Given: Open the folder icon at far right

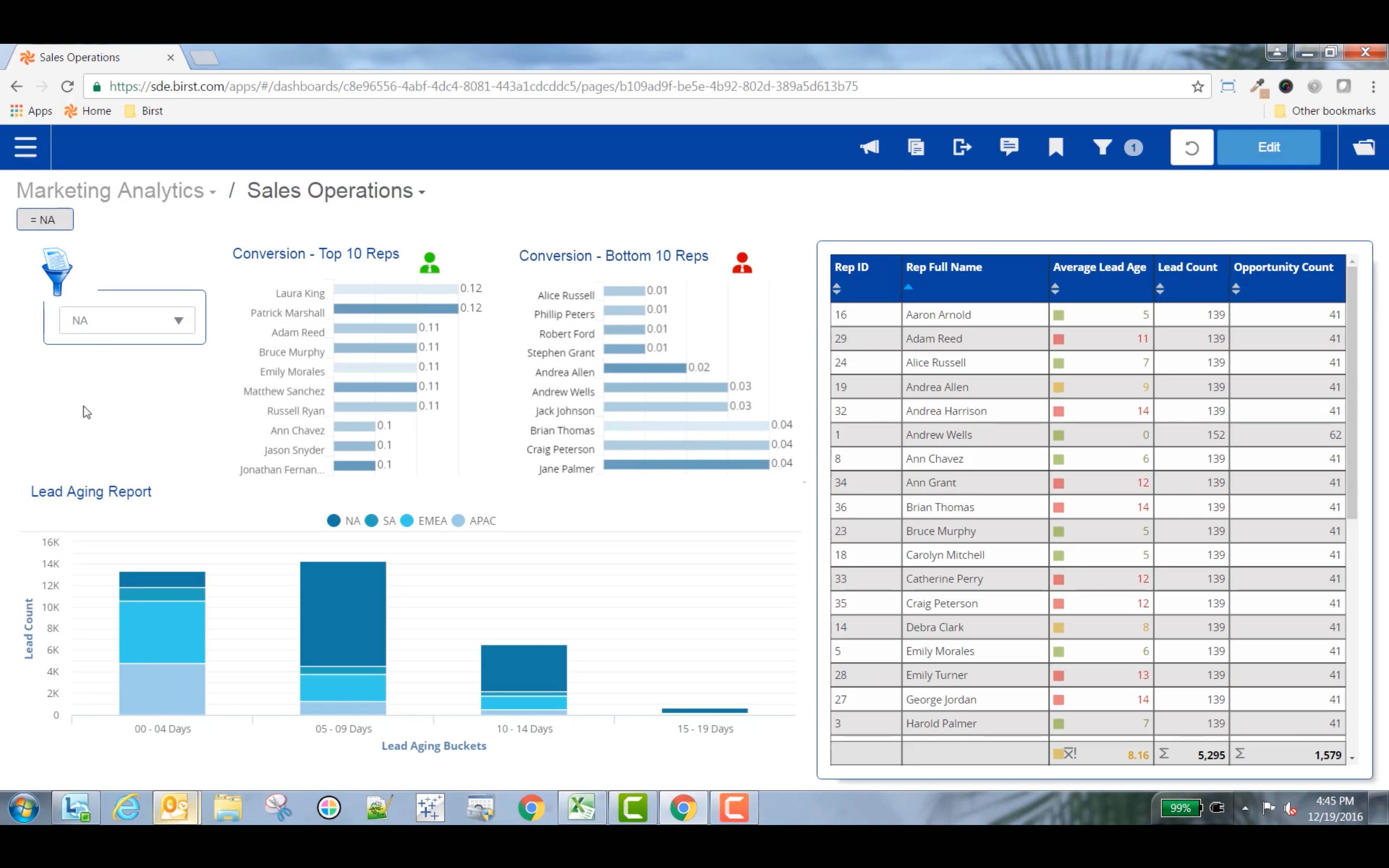Looking at the screenshot, I should coord(1364,147).
